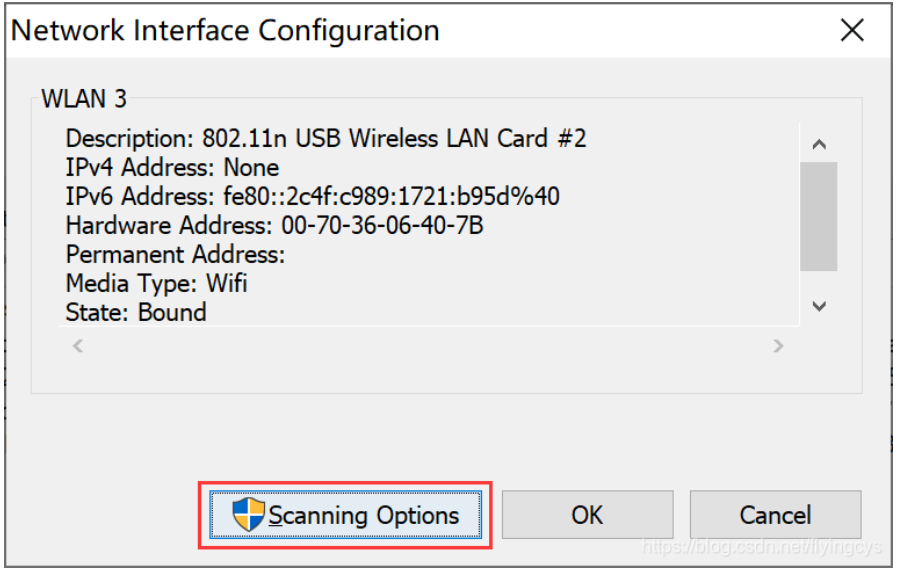The width and height of the screenshot is (900, 572).
Task: Click the Permanent Address line
Action: click(x=175, y=255)
